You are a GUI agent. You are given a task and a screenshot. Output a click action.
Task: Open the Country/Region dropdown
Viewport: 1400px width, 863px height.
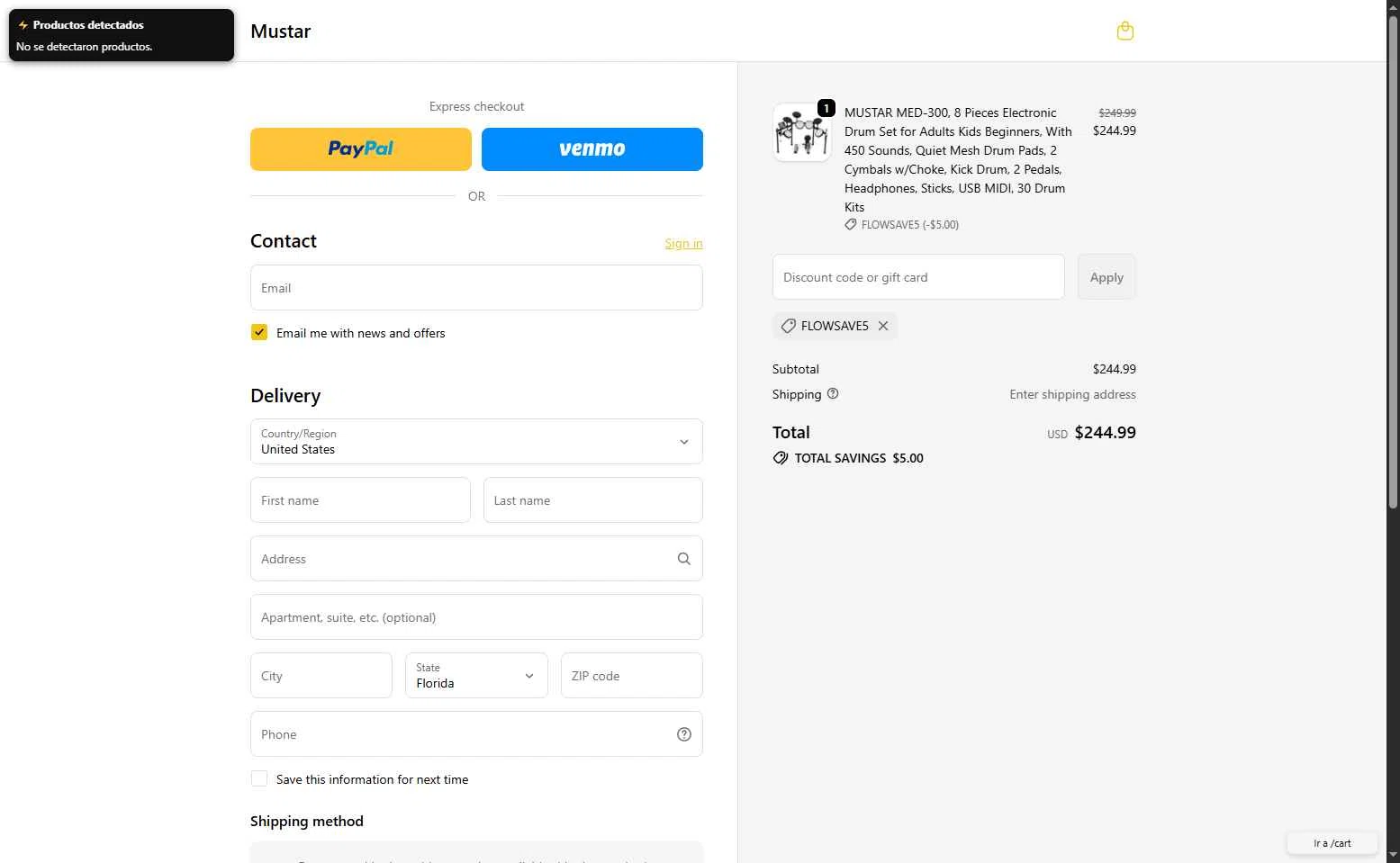point(476,441)
